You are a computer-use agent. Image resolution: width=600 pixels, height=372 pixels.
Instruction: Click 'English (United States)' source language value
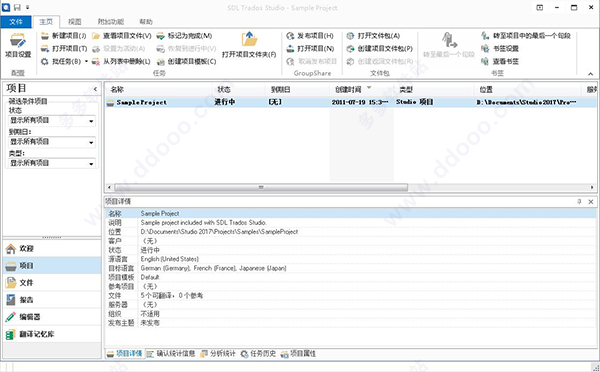pyautogui.click(x=170, y=259)
